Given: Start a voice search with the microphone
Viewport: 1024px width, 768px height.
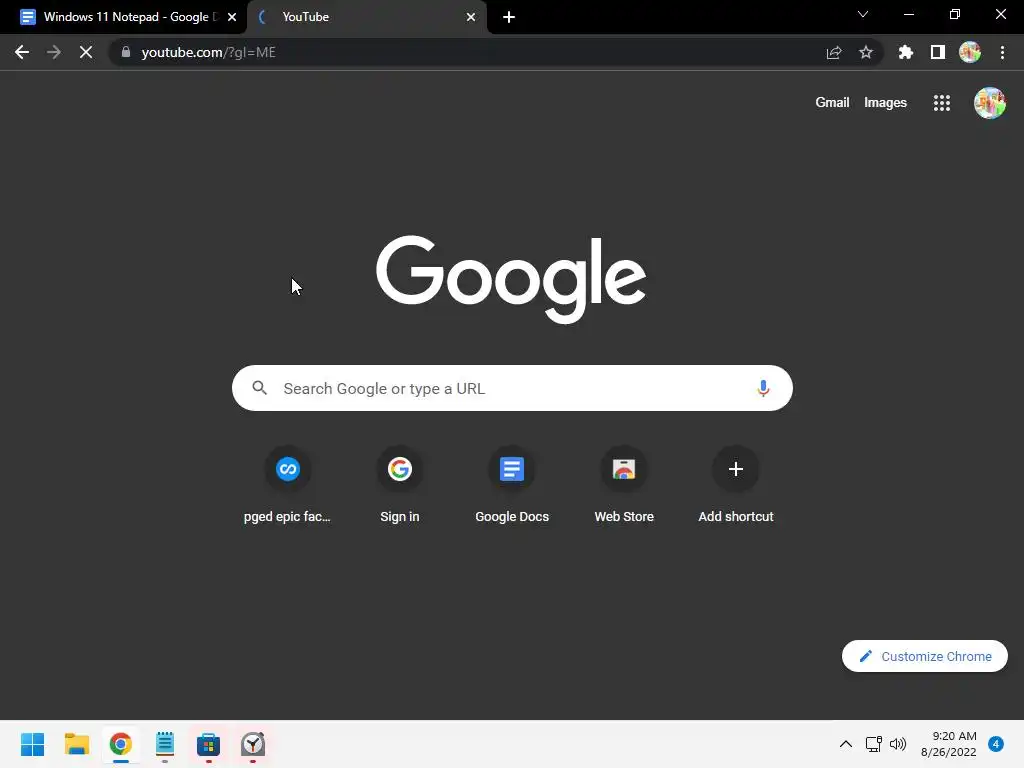Looking at the screenshot, I should [763, 389].
